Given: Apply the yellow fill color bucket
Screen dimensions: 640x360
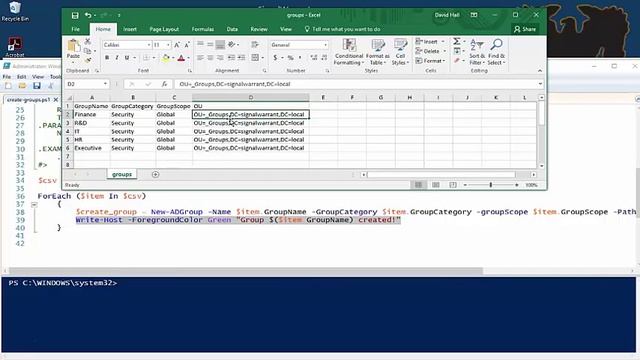Looking at the screenshot, I should point(165,58).
